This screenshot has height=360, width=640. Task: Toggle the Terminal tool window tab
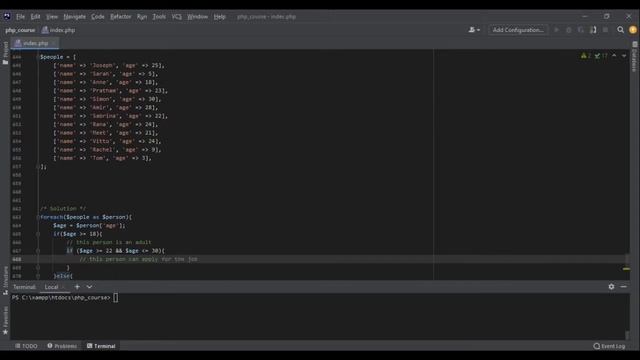coord(101,346)
